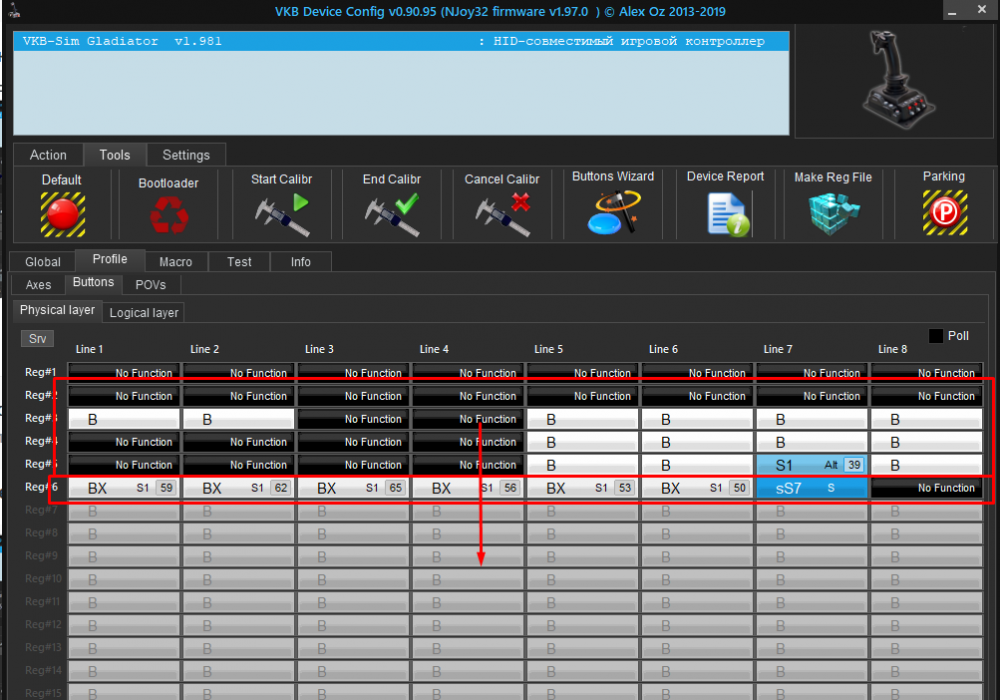Select the Profile tab
This screenshot has height=700, width=1000.
point(110,259)
